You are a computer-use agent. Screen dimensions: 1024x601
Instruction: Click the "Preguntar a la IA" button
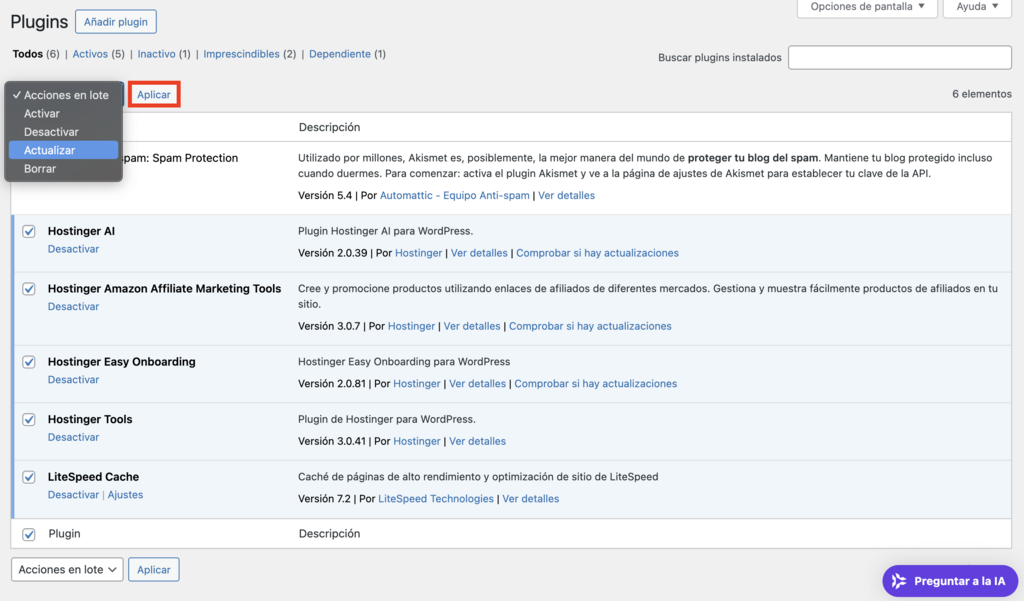tap(948, 580)
